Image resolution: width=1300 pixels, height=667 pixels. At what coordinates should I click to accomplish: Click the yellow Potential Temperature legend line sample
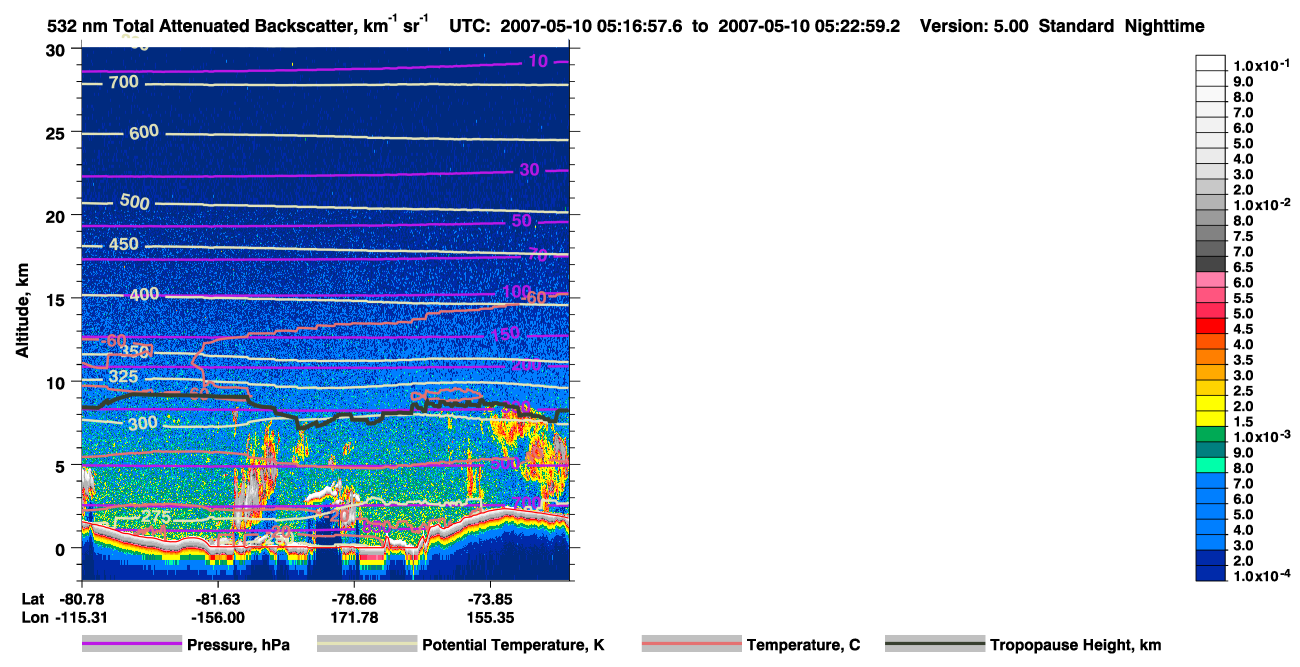coord(367,645)
